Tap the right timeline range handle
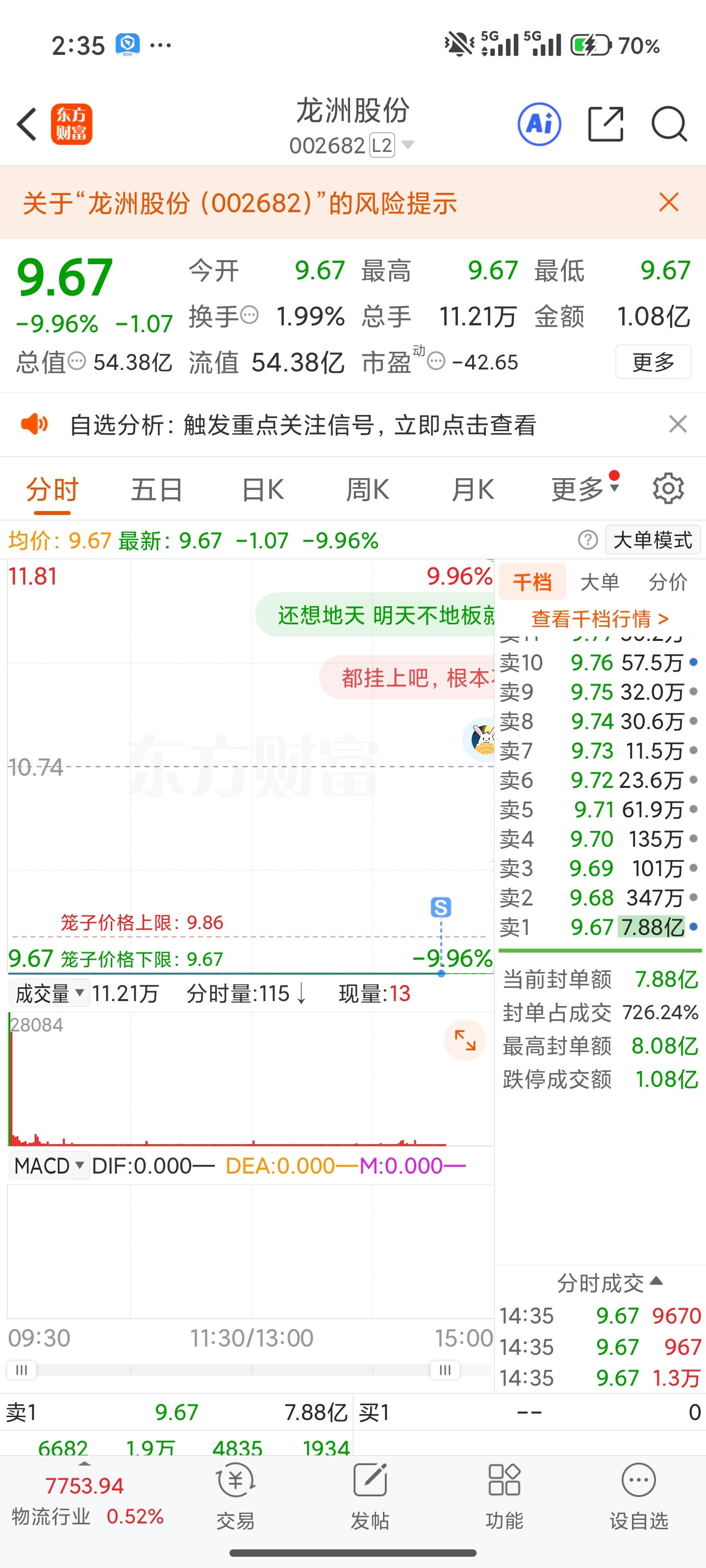Image resolution: width=706 pixels, height=1568 pixels. (x=445, y=1370)
